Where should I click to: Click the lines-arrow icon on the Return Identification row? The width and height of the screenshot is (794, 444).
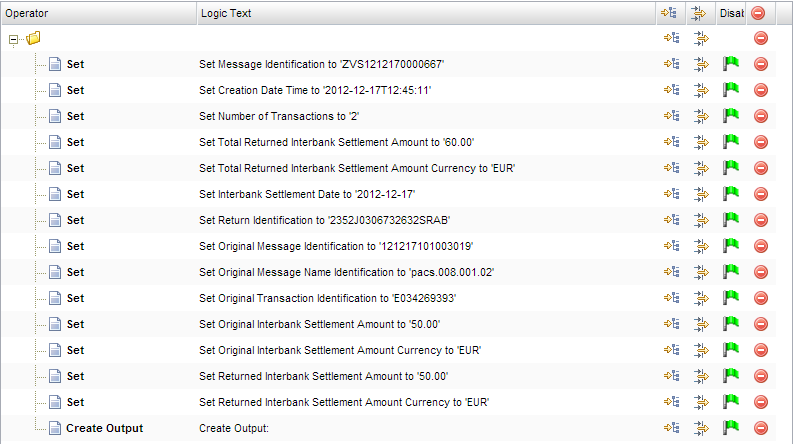(x=700, y=220)
